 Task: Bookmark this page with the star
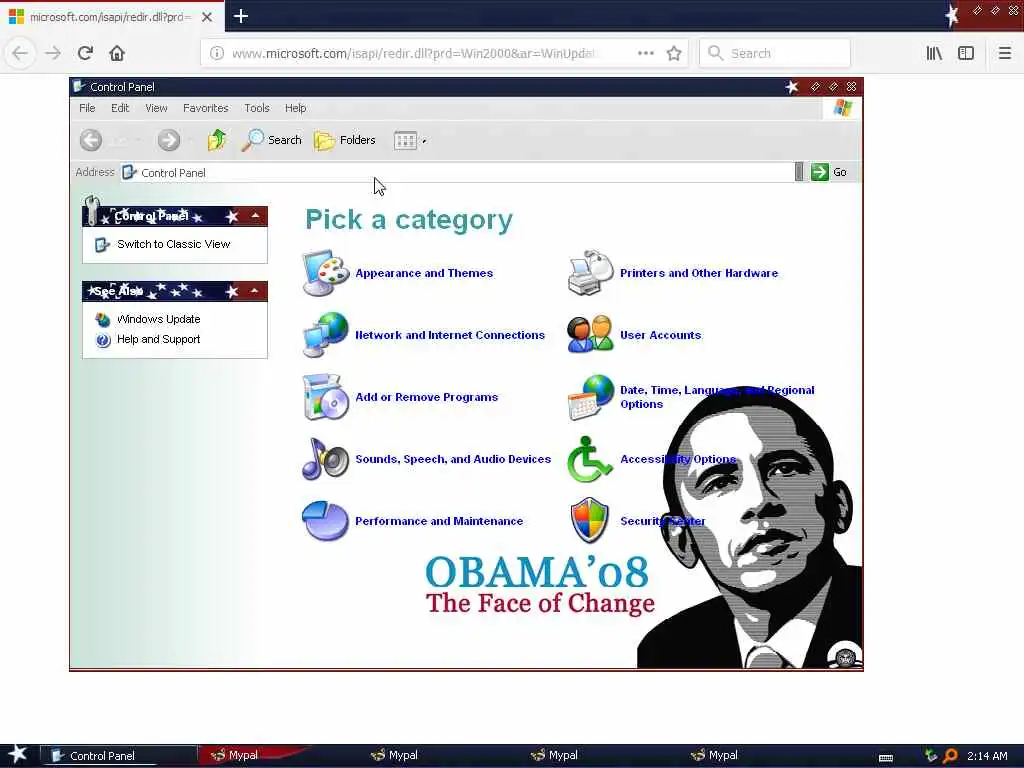(x=674, y=53)
